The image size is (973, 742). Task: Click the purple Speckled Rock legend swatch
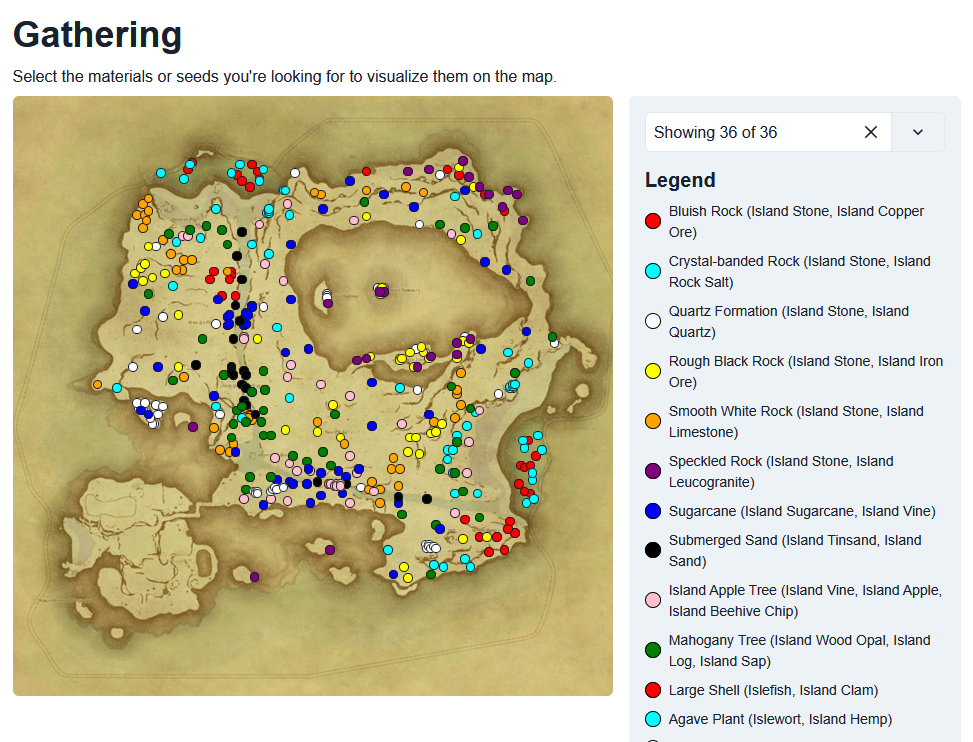pos(653,471)
